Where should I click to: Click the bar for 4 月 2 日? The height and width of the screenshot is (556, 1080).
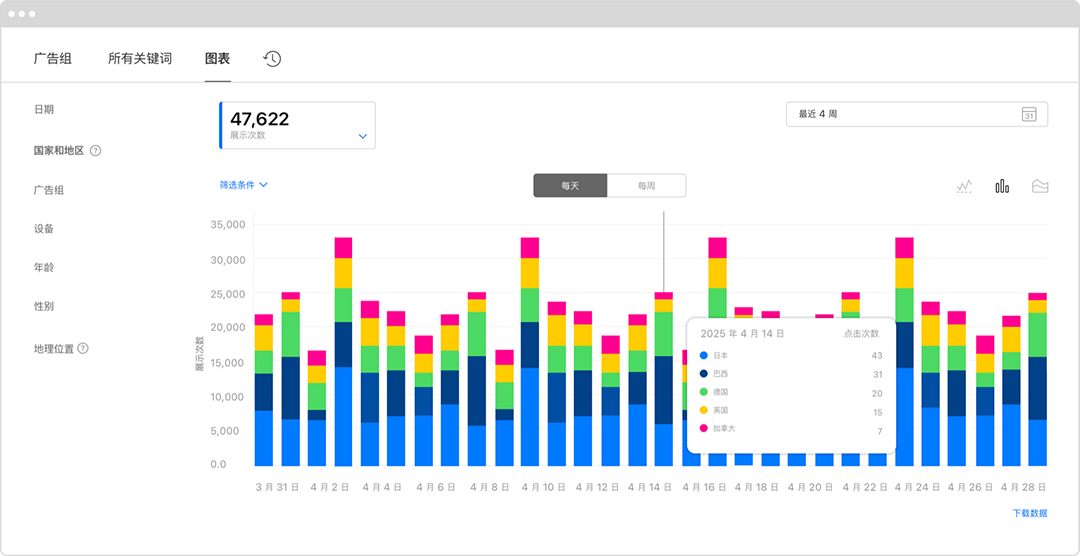[x=344, y=351]
